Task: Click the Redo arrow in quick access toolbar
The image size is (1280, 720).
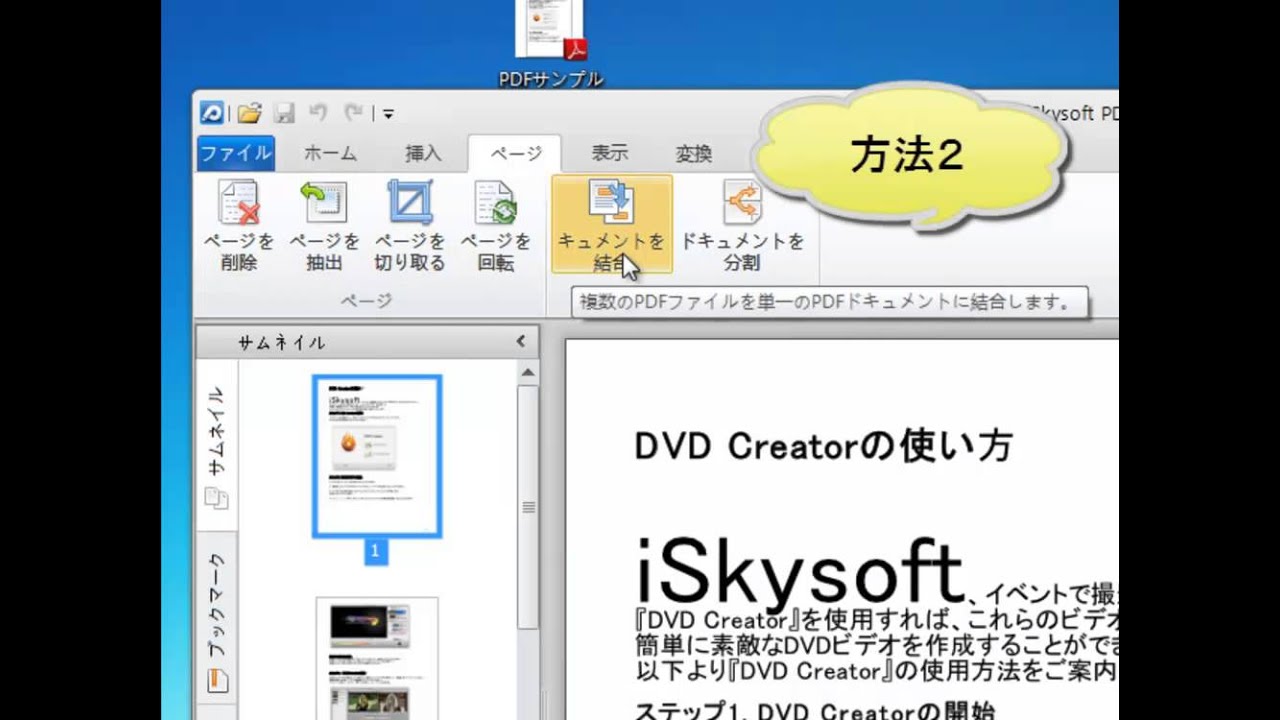Action: click(353, 113)
